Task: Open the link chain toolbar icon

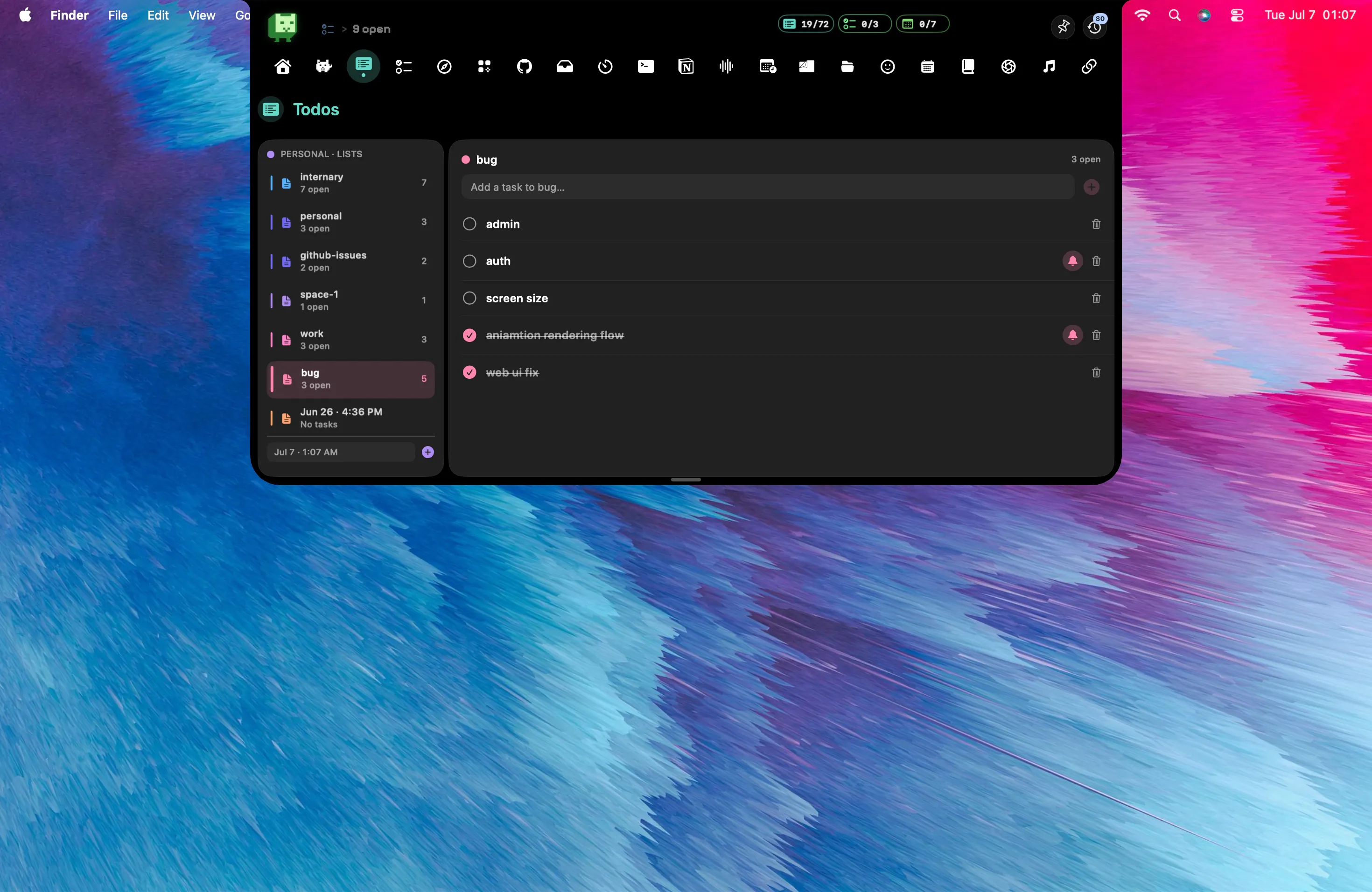Action: point(1088,66)
